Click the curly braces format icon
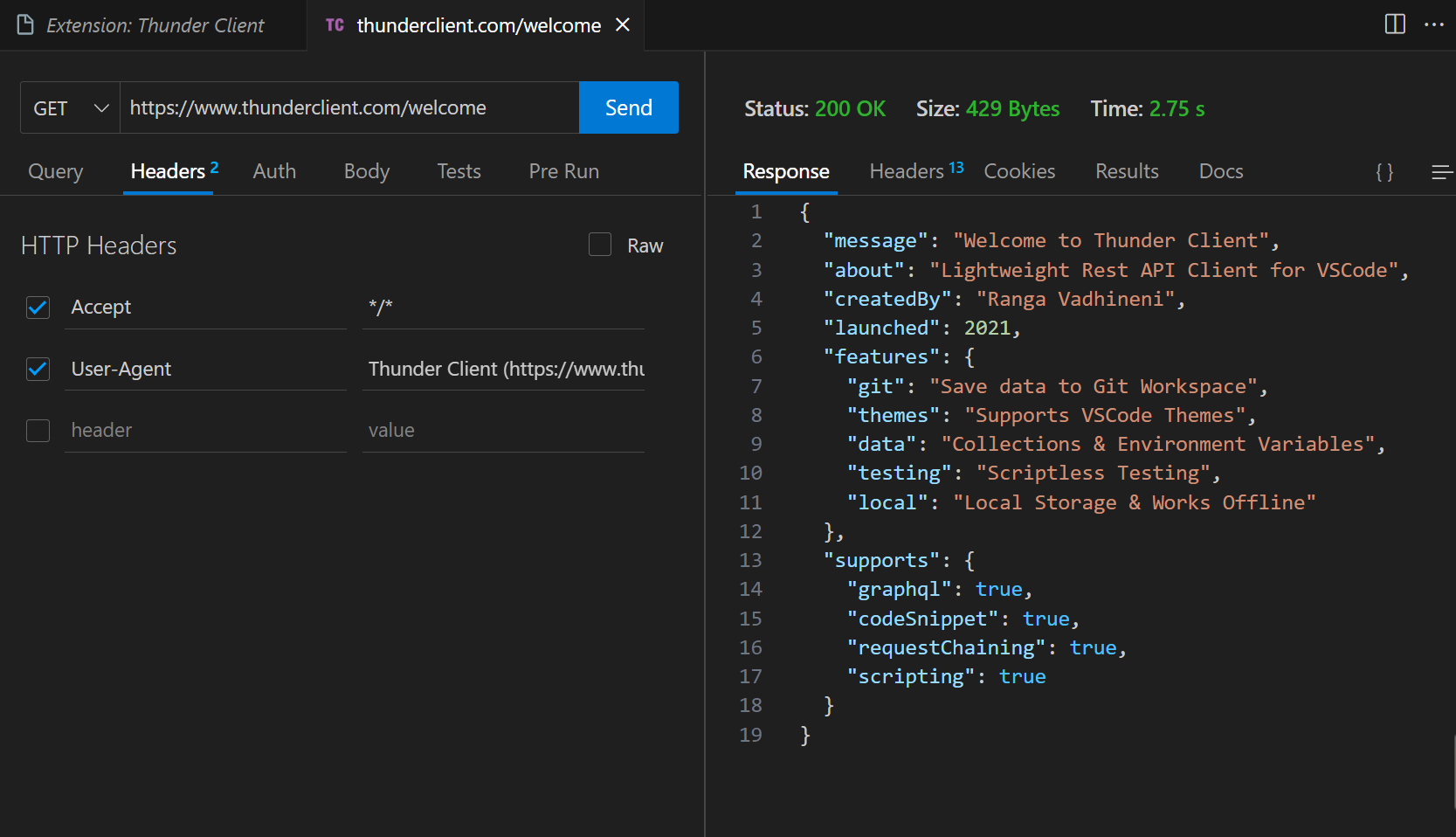This screenshot has width=1456, height=837. pyautogui.click(x=1384, y=172)
